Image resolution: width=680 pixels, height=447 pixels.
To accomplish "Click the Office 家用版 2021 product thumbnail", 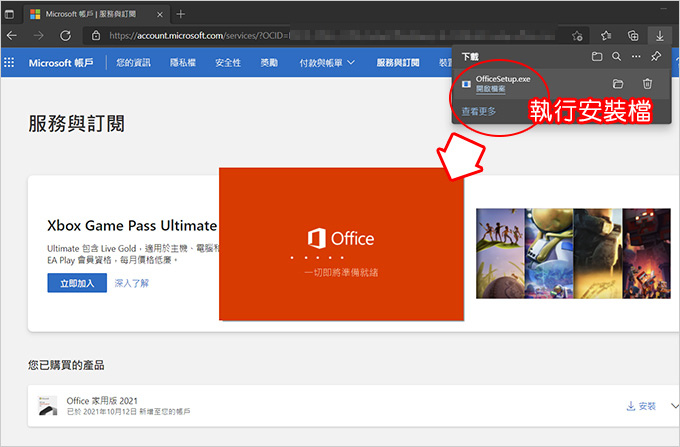I will [x=48, y=406].
